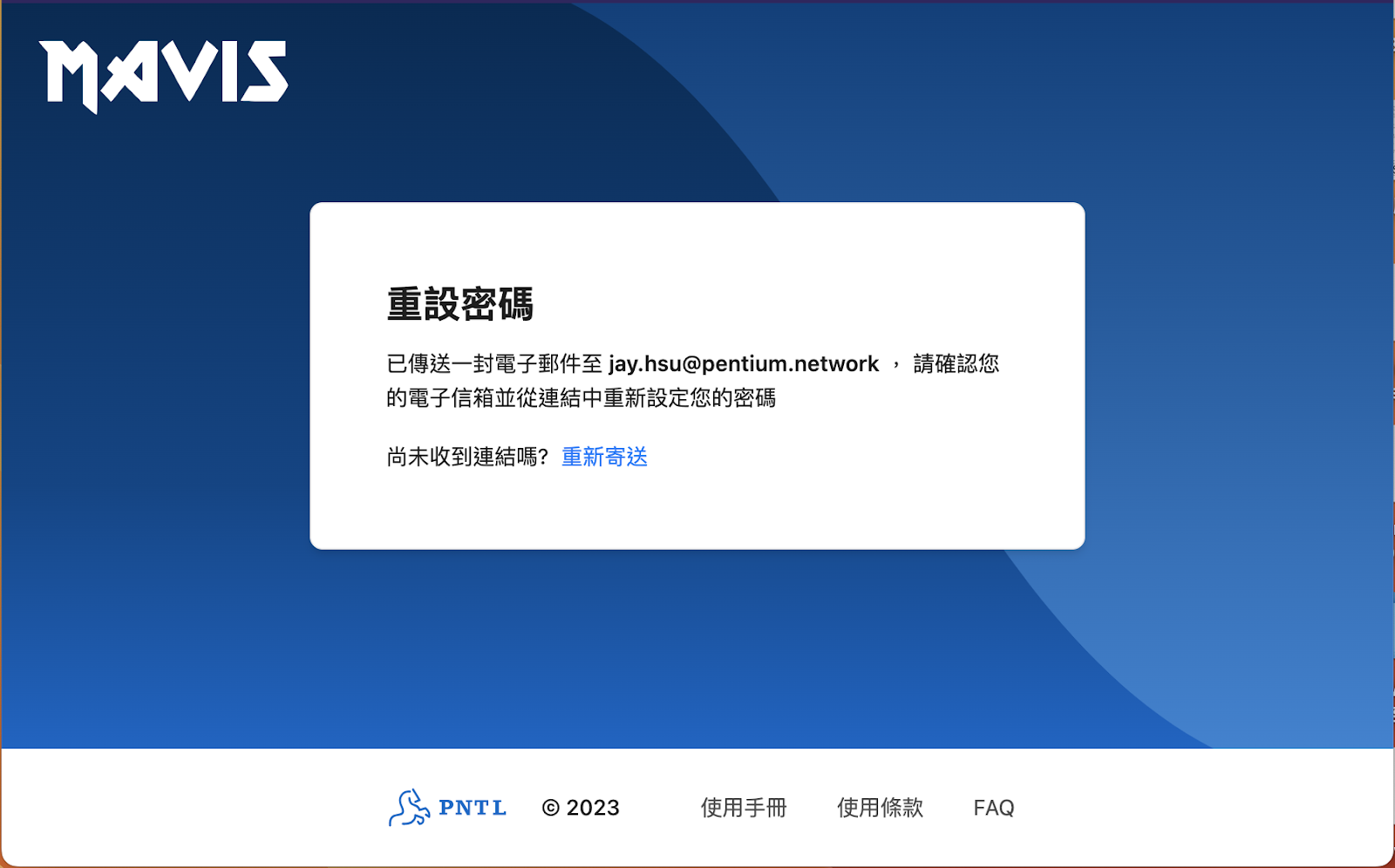Viewport: 1395px width, 868px height.
Task: Click the second line of confirmation message
Action: pyautogui.click(x=581, y=398)
